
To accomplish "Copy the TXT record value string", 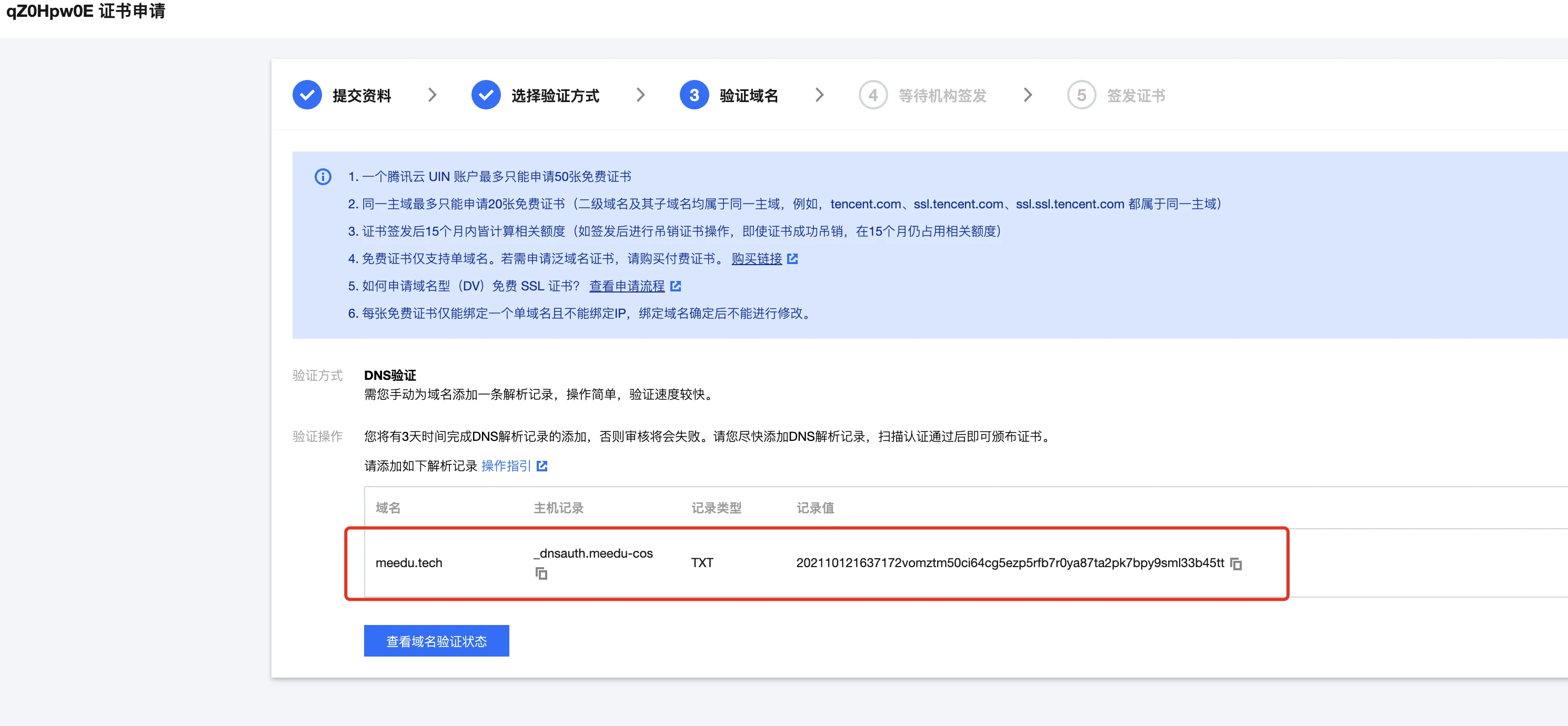I will (x=1235, y=563).
